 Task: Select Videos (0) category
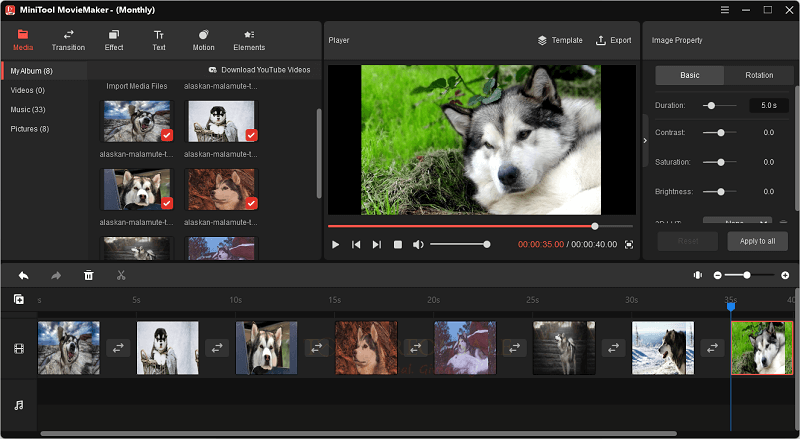click(x=28, y=90)
